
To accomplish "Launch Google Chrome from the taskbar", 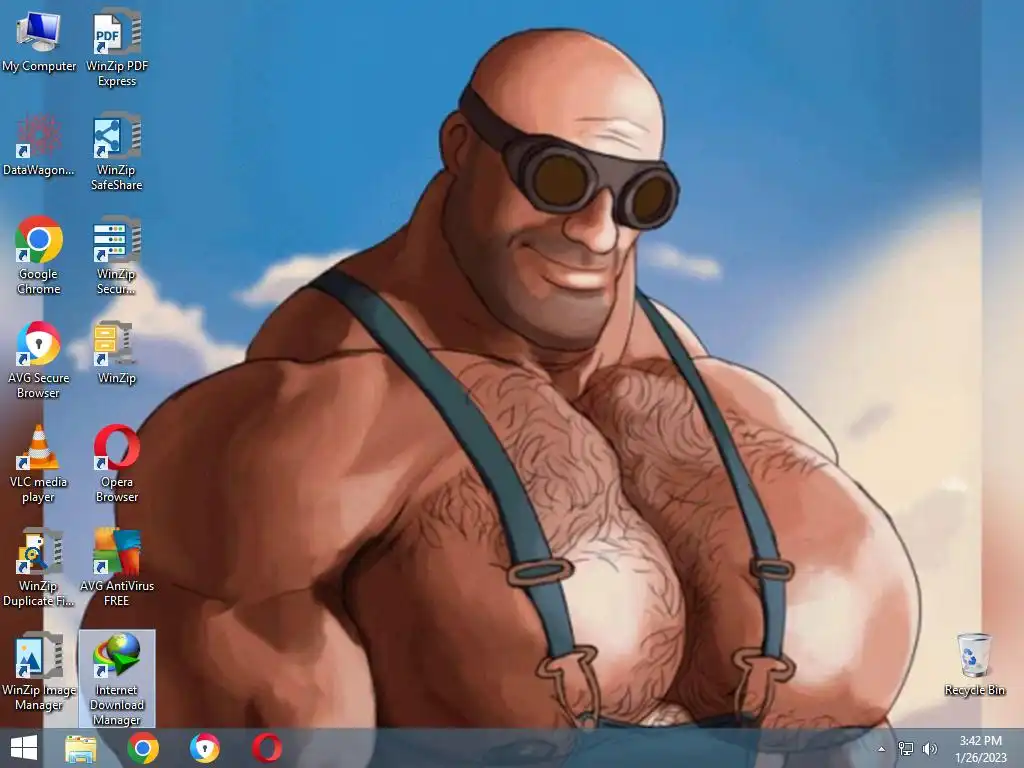I will (x=143, y=748).
